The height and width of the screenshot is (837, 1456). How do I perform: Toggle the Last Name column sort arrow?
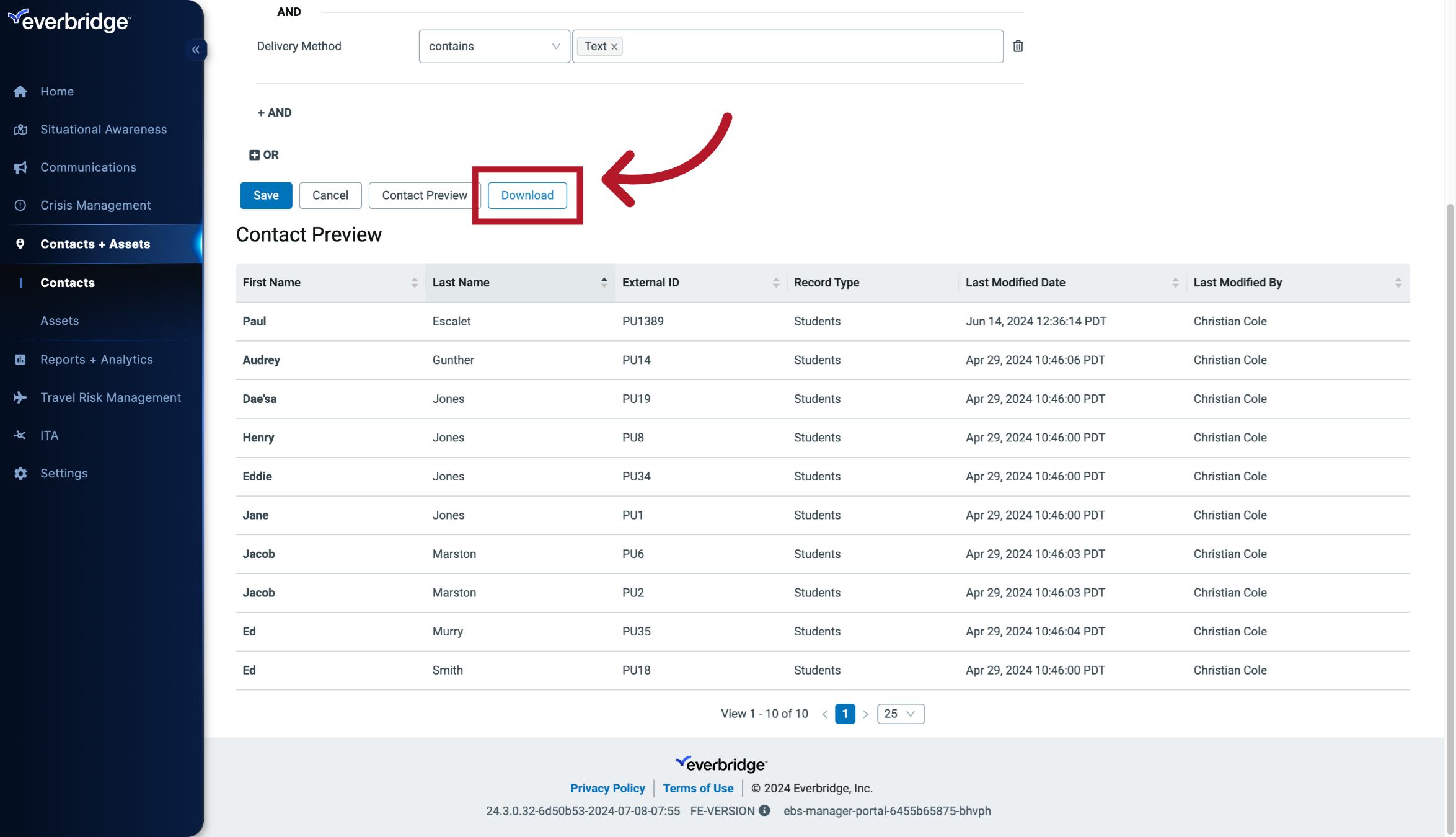(x=604, y=282)
